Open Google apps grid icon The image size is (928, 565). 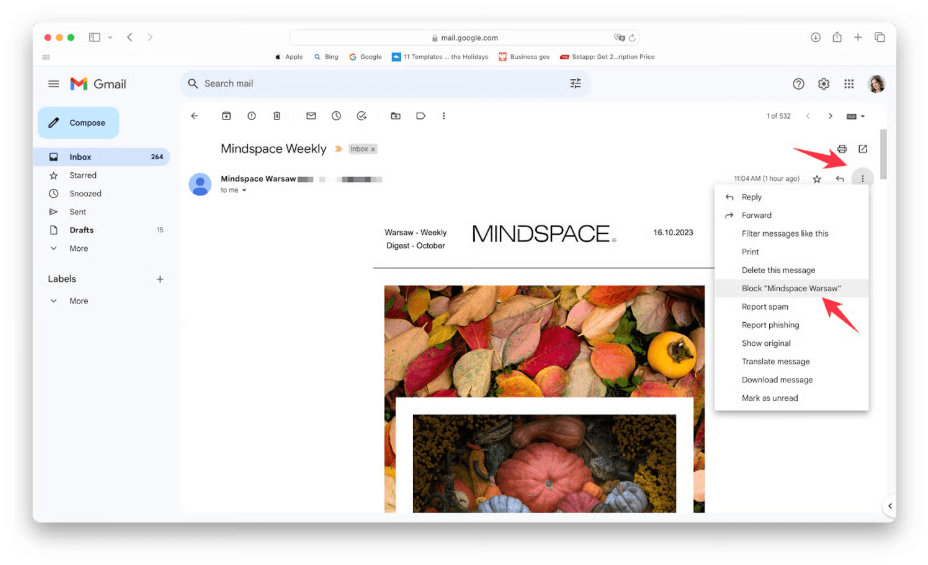tap(849, 84)
